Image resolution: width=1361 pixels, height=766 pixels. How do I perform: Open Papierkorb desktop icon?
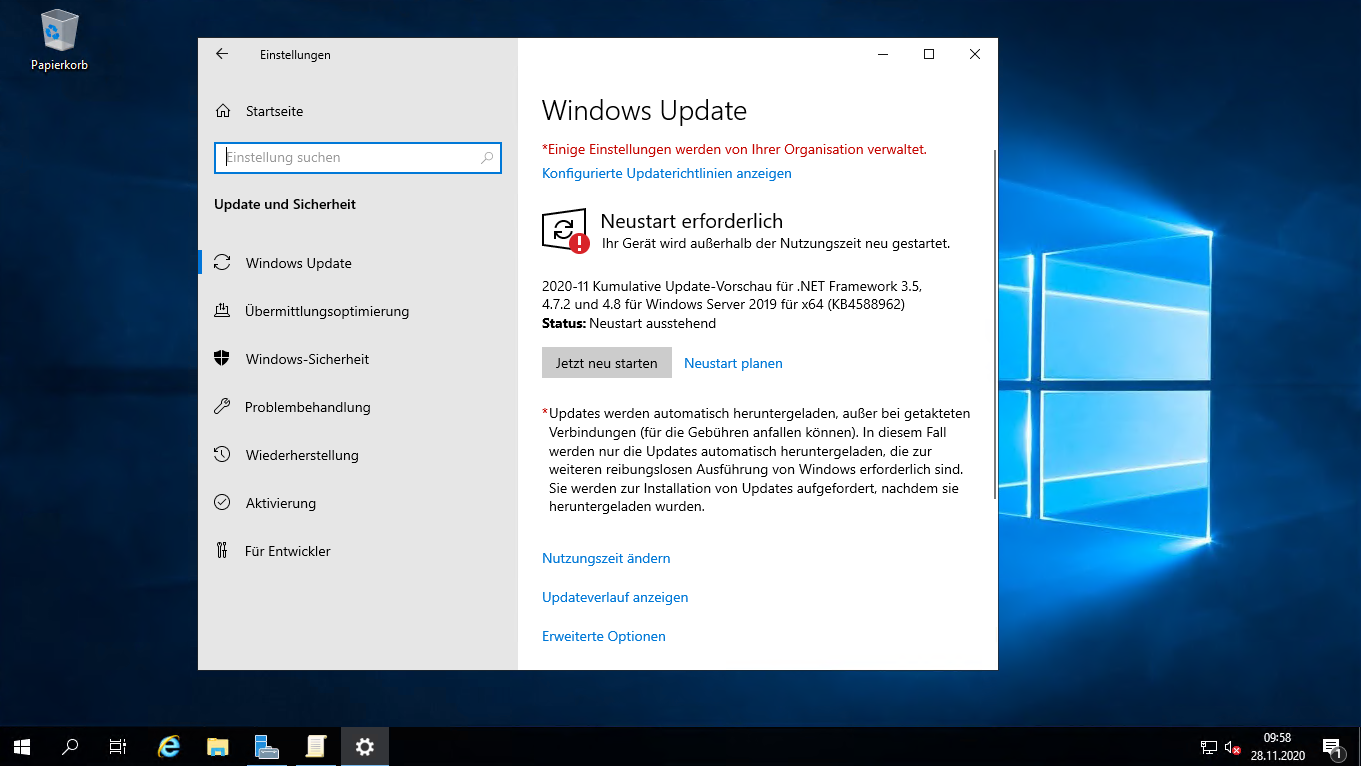coord(59,41)
